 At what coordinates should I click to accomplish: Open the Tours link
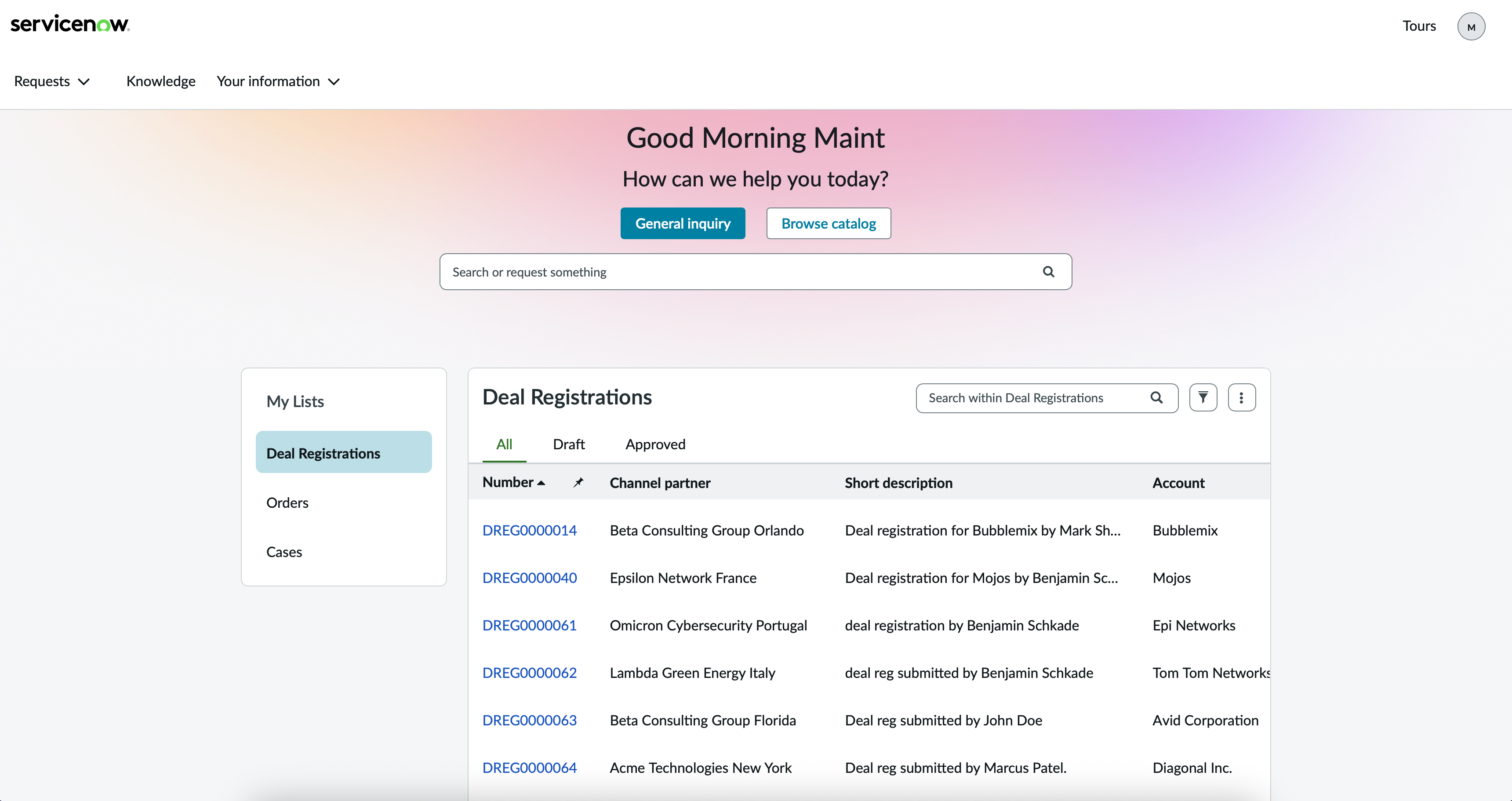[x=1419, y=26]
